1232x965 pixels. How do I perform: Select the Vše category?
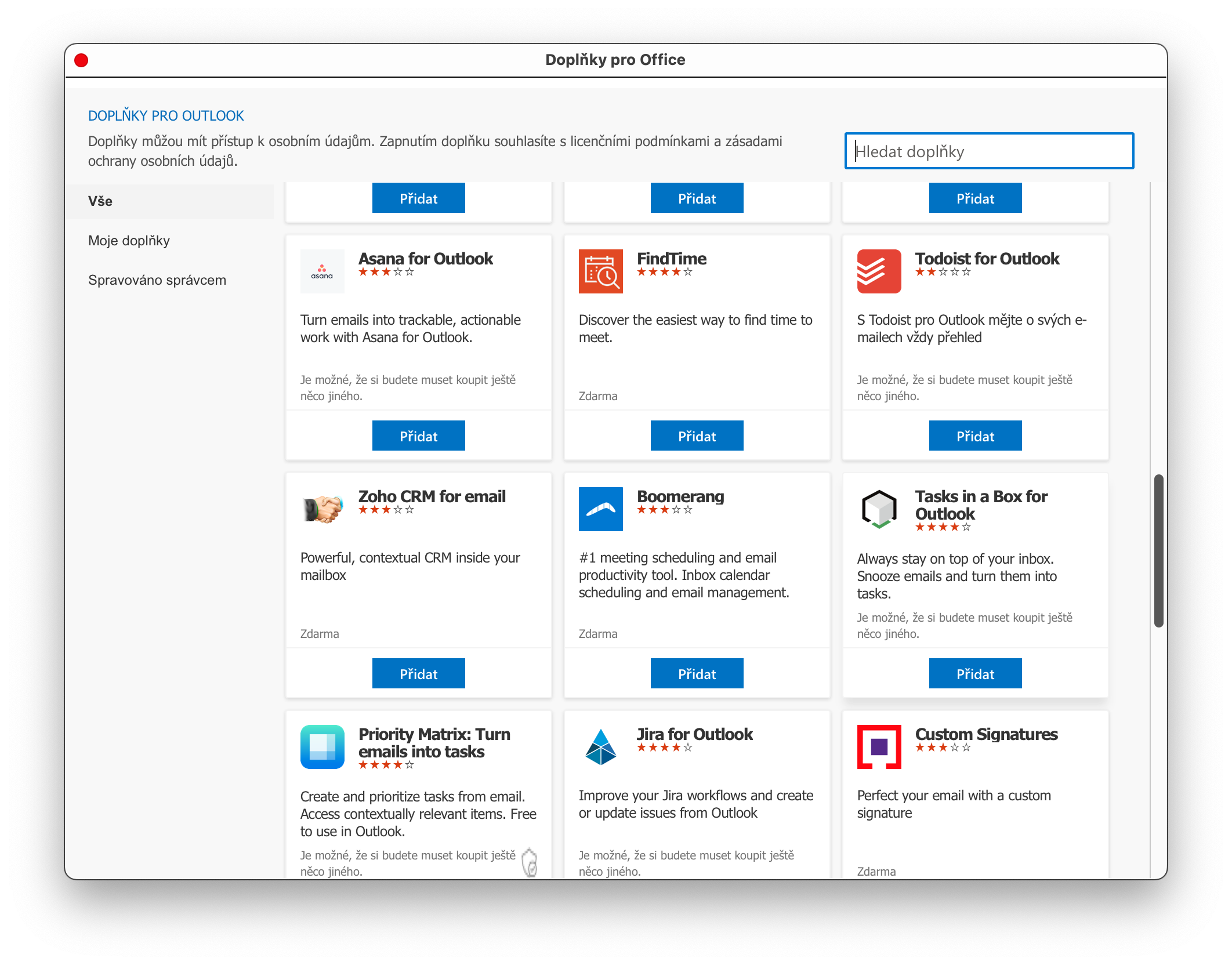(x=100, y=201)
